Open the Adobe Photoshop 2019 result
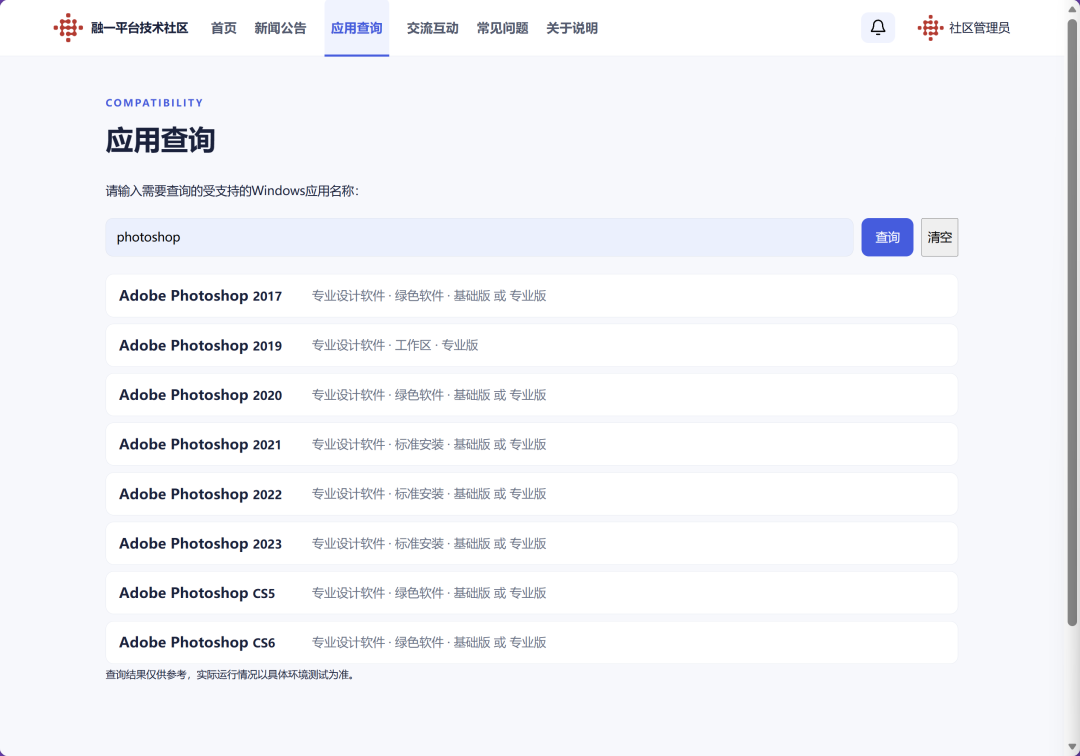 [532, 345]
